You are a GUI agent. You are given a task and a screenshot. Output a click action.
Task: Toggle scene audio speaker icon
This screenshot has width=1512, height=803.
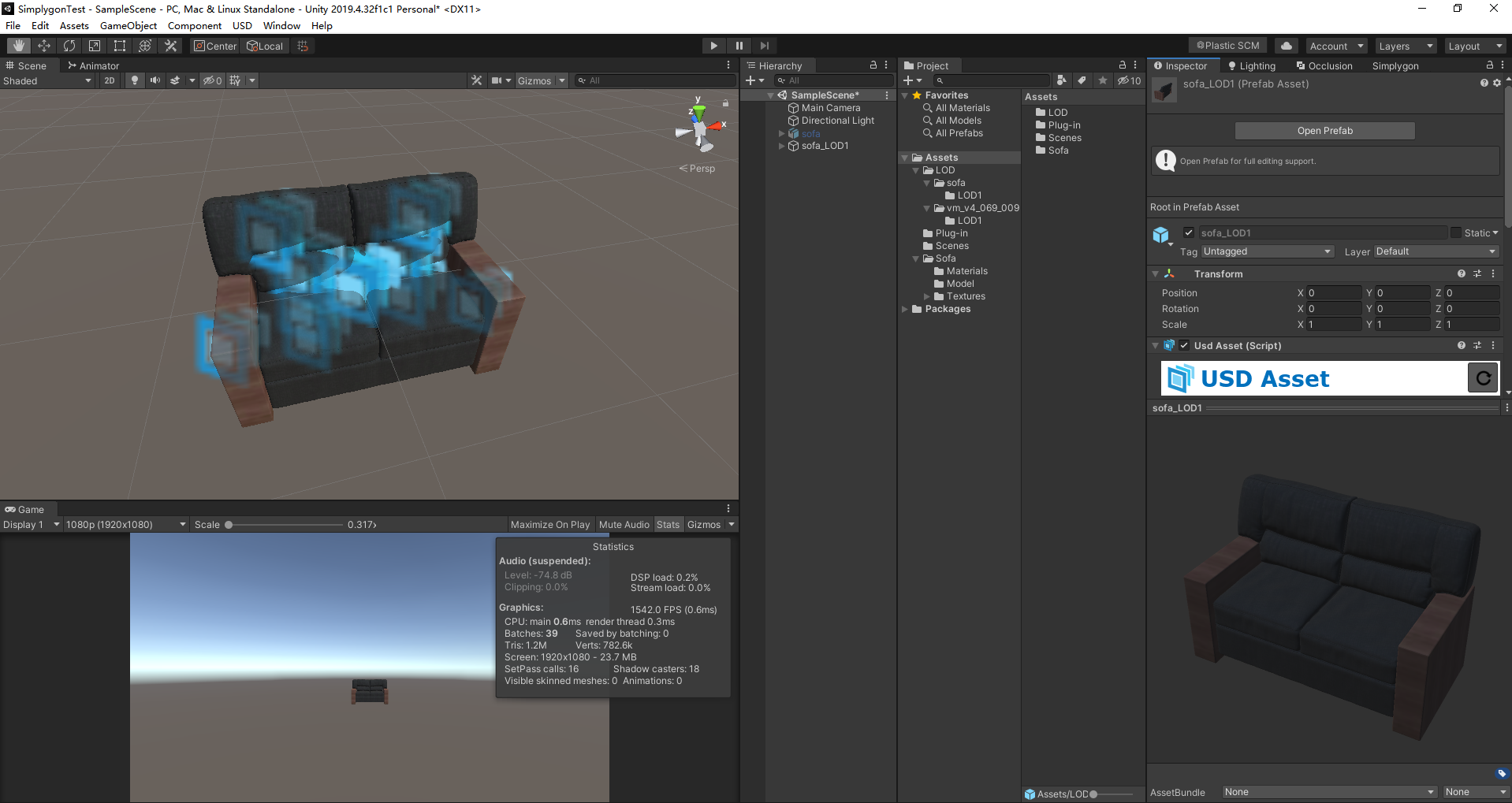[155, 80]
